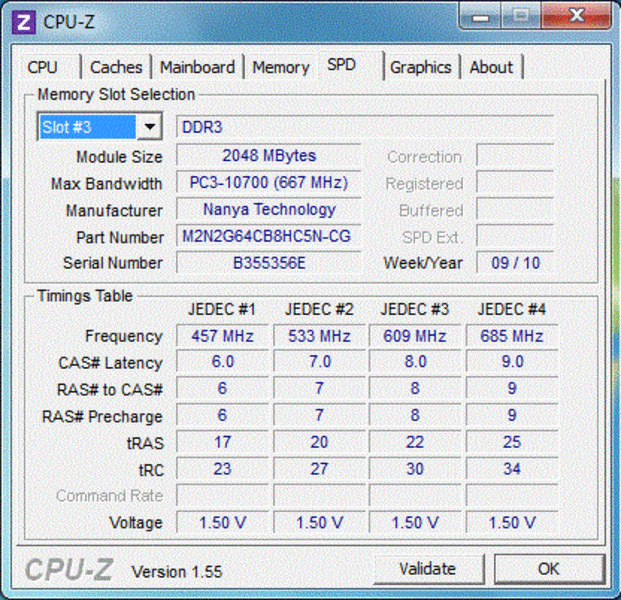Click the CPU-Z app icon in title bar

pos(26,21)
